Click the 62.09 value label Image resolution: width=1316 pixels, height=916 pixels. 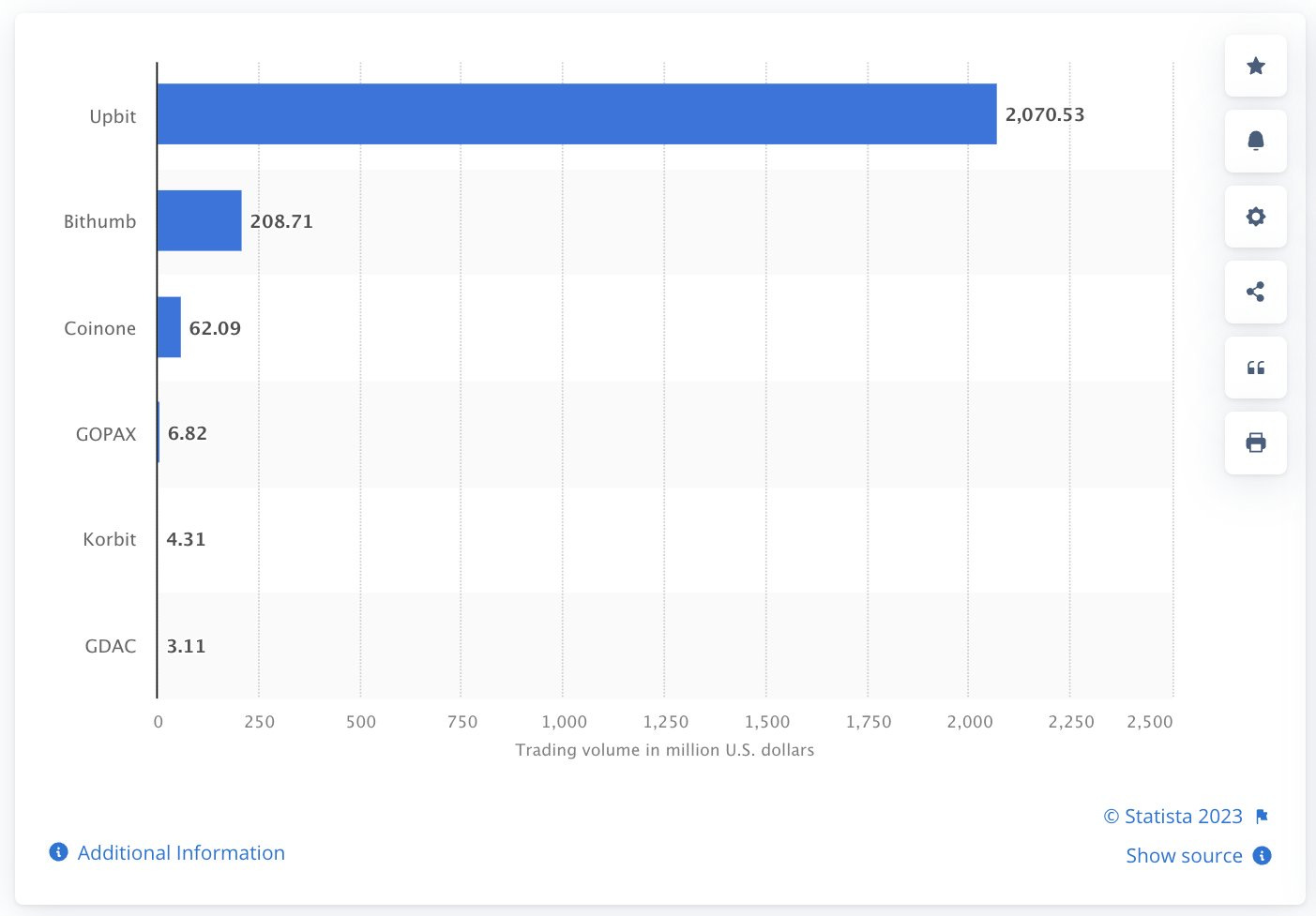215,328
